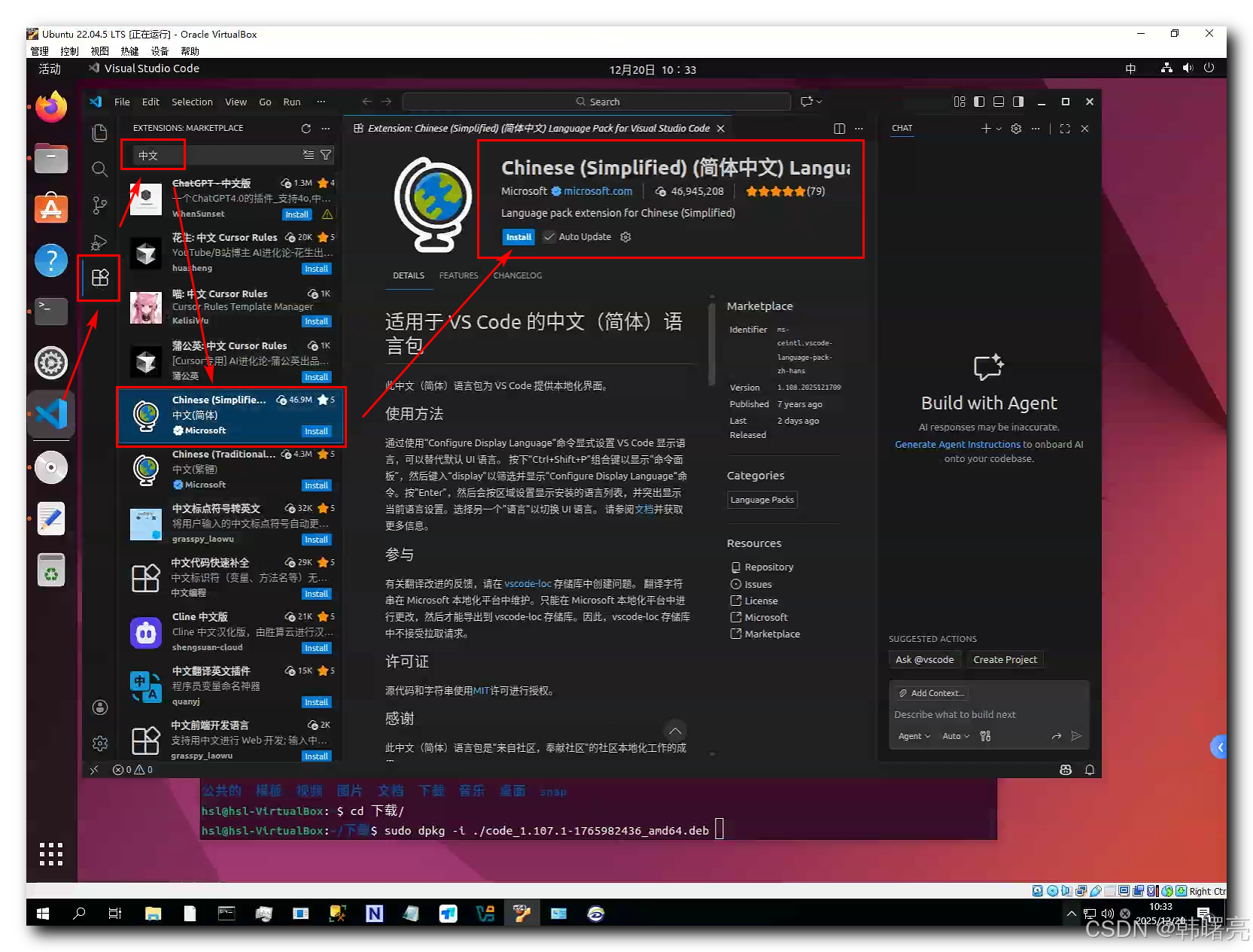
Task: Open the Search view icon
Action: 99,169
